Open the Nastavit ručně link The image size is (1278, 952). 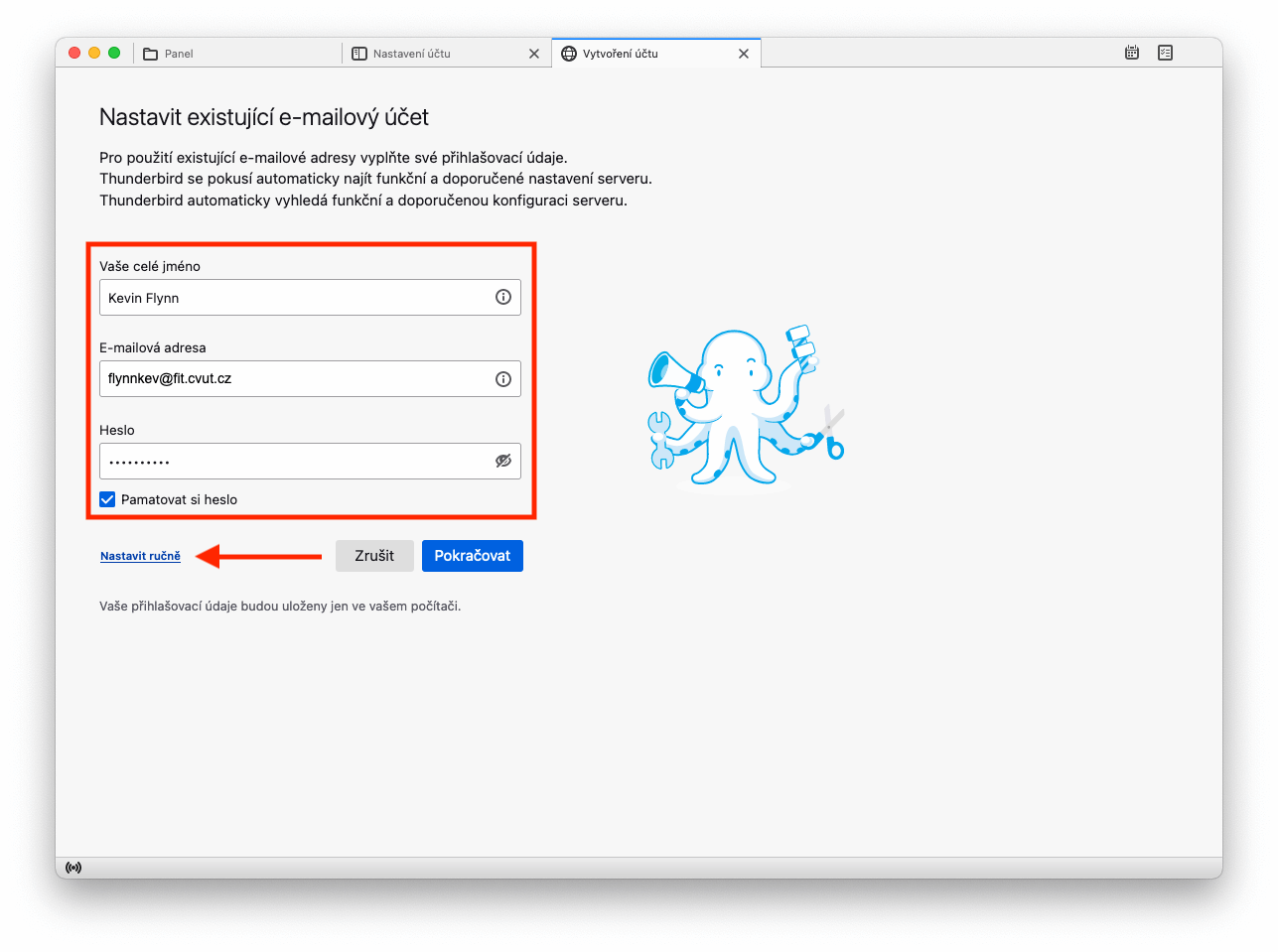pyautogui.click(x=140, y=556)
